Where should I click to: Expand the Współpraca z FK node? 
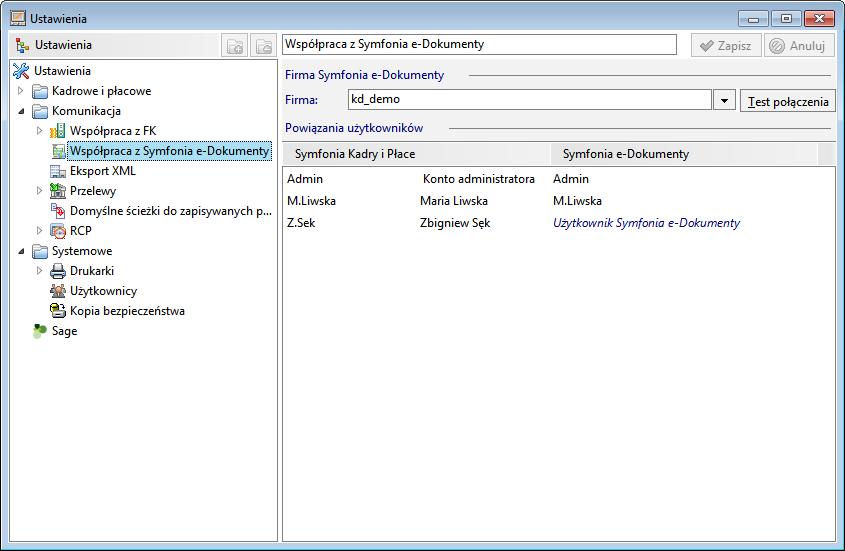pos(39,130)
